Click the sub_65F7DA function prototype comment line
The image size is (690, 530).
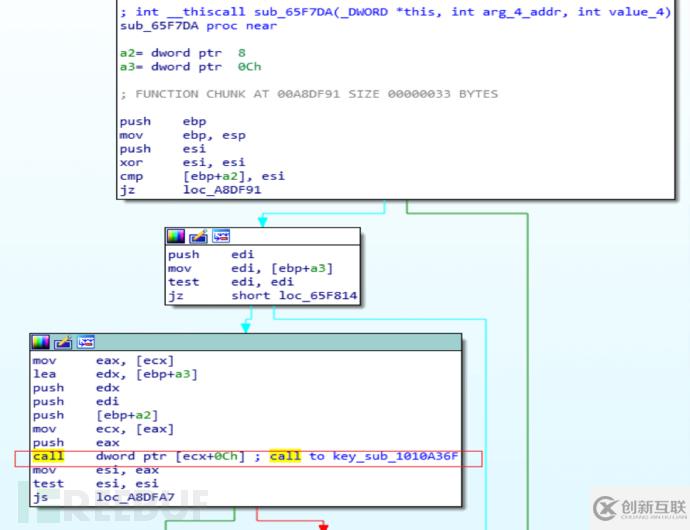(x=395, y=12)
